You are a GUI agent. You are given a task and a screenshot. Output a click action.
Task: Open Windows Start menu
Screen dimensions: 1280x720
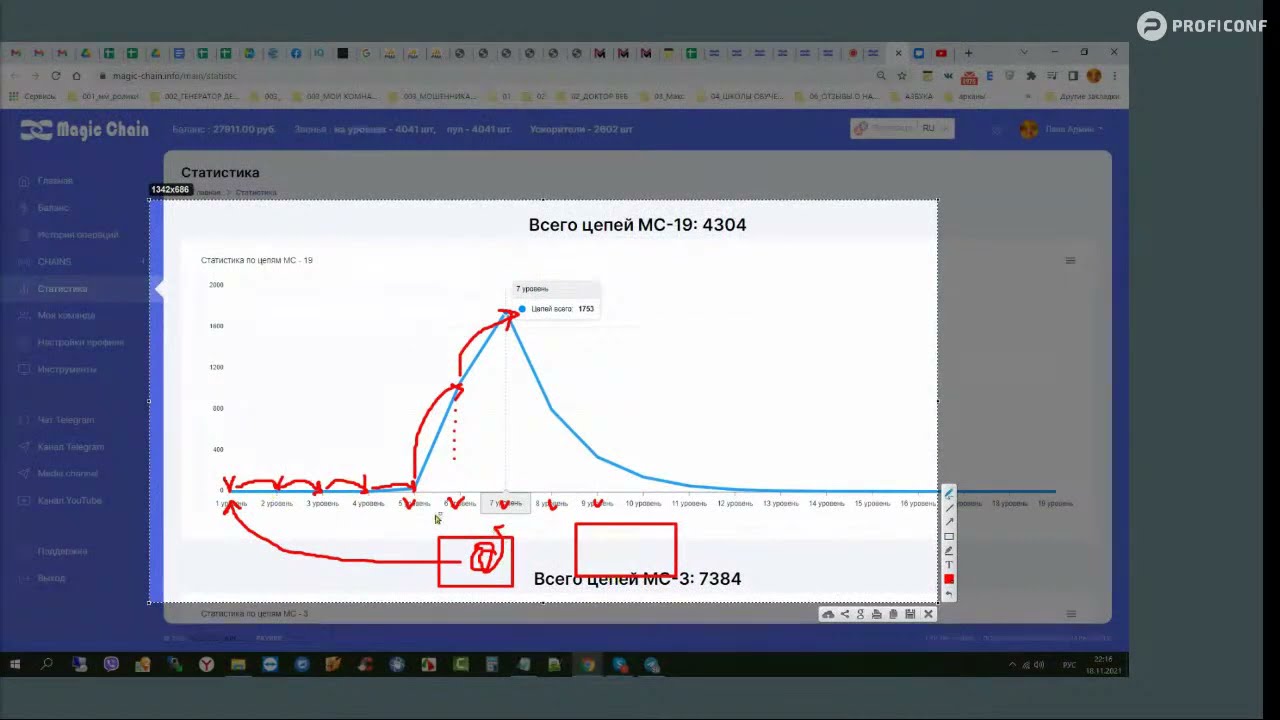(15, 664)
